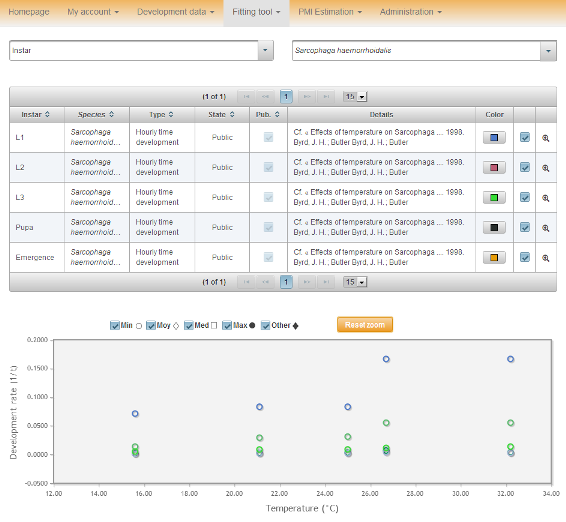Select page 1 in bottom paginator
Viewport: 566px width, 522px height.
point(286,282)
